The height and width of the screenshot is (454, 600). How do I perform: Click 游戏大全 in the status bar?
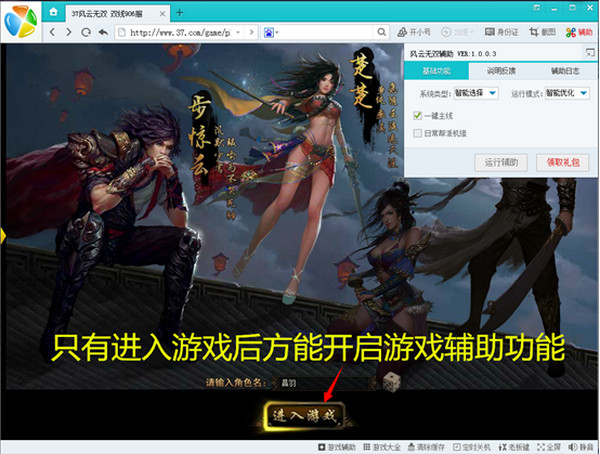[x=382, y=447]
